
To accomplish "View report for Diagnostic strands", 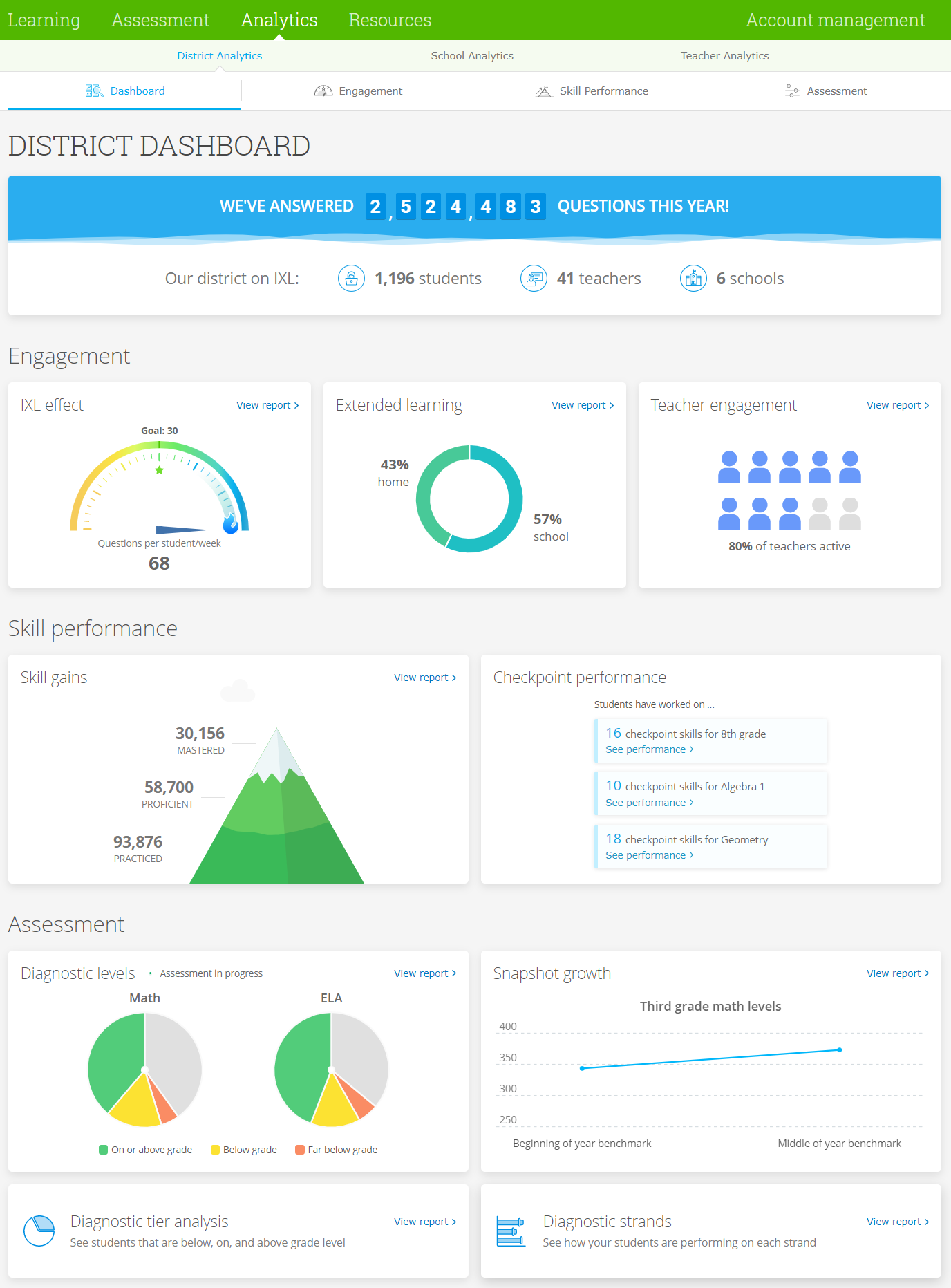I will [x=898, y=1222].
